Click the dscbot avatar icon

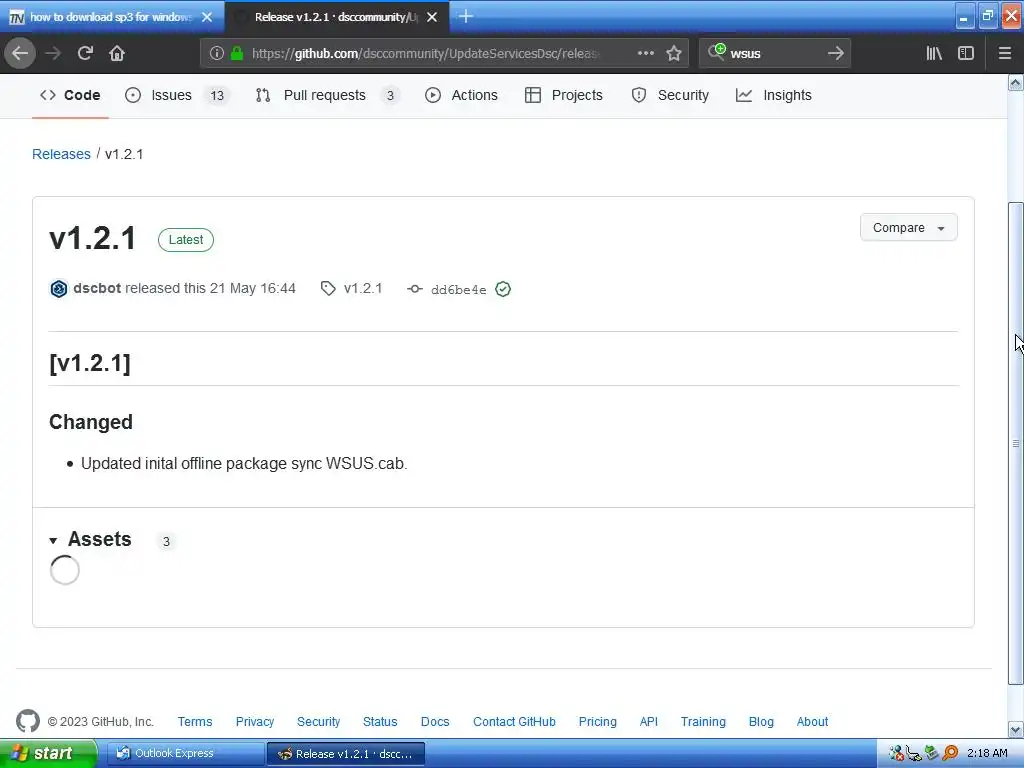58,289
